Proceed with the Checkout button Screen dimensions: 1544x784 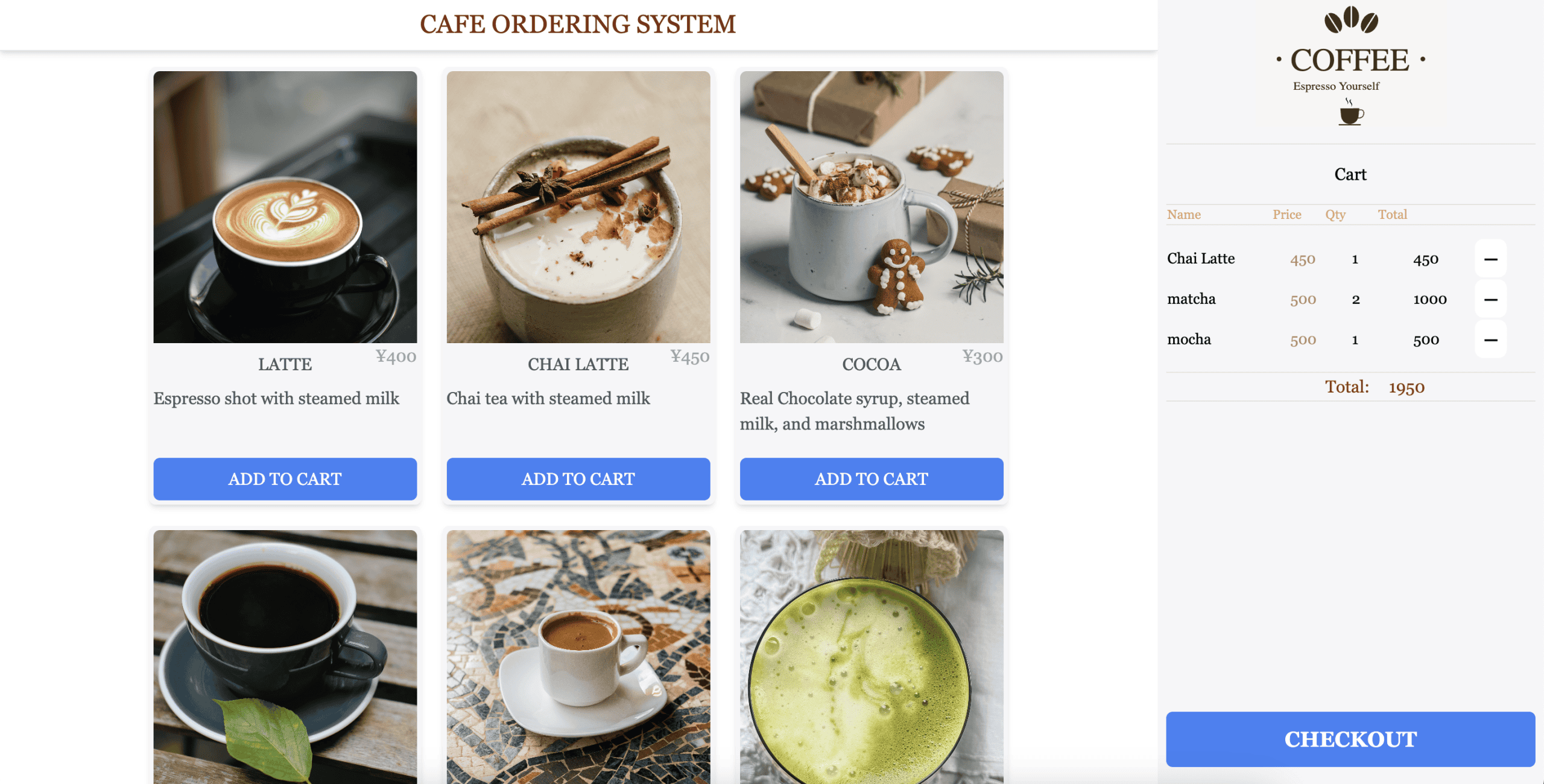tap(1350, 739)
